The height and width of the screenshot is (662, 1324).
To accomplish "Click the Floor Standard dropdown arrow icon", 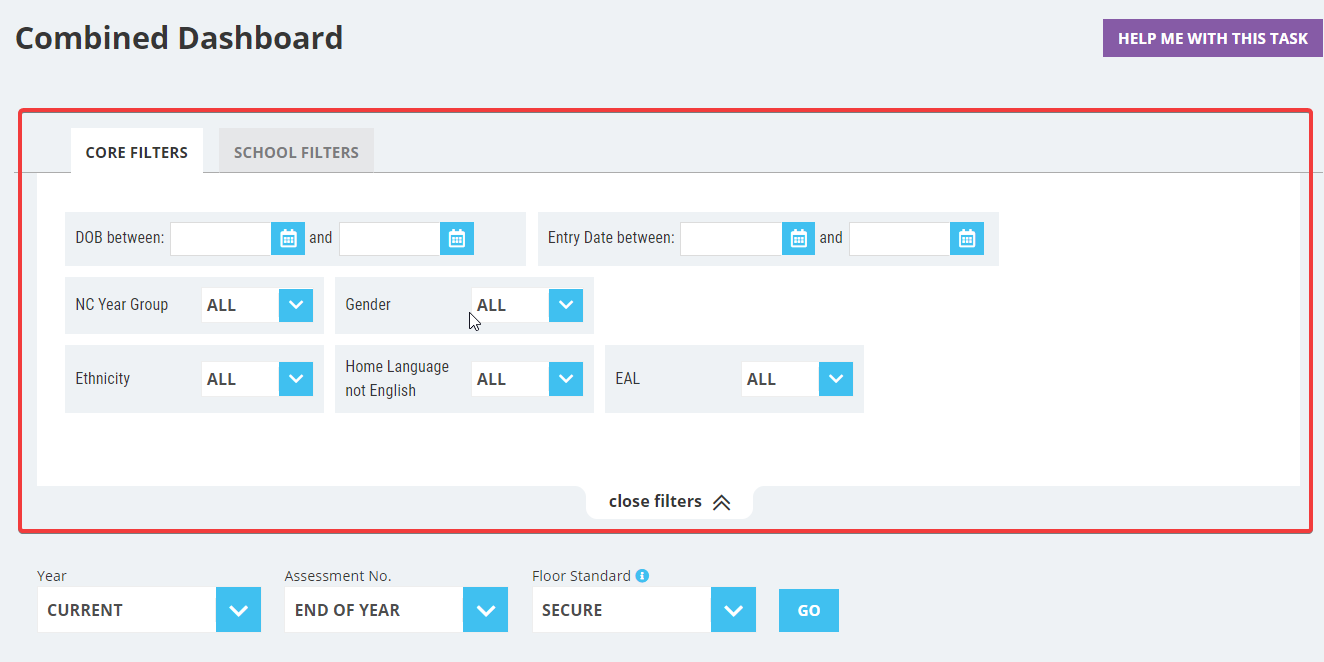I will click(x=733, y=609).
